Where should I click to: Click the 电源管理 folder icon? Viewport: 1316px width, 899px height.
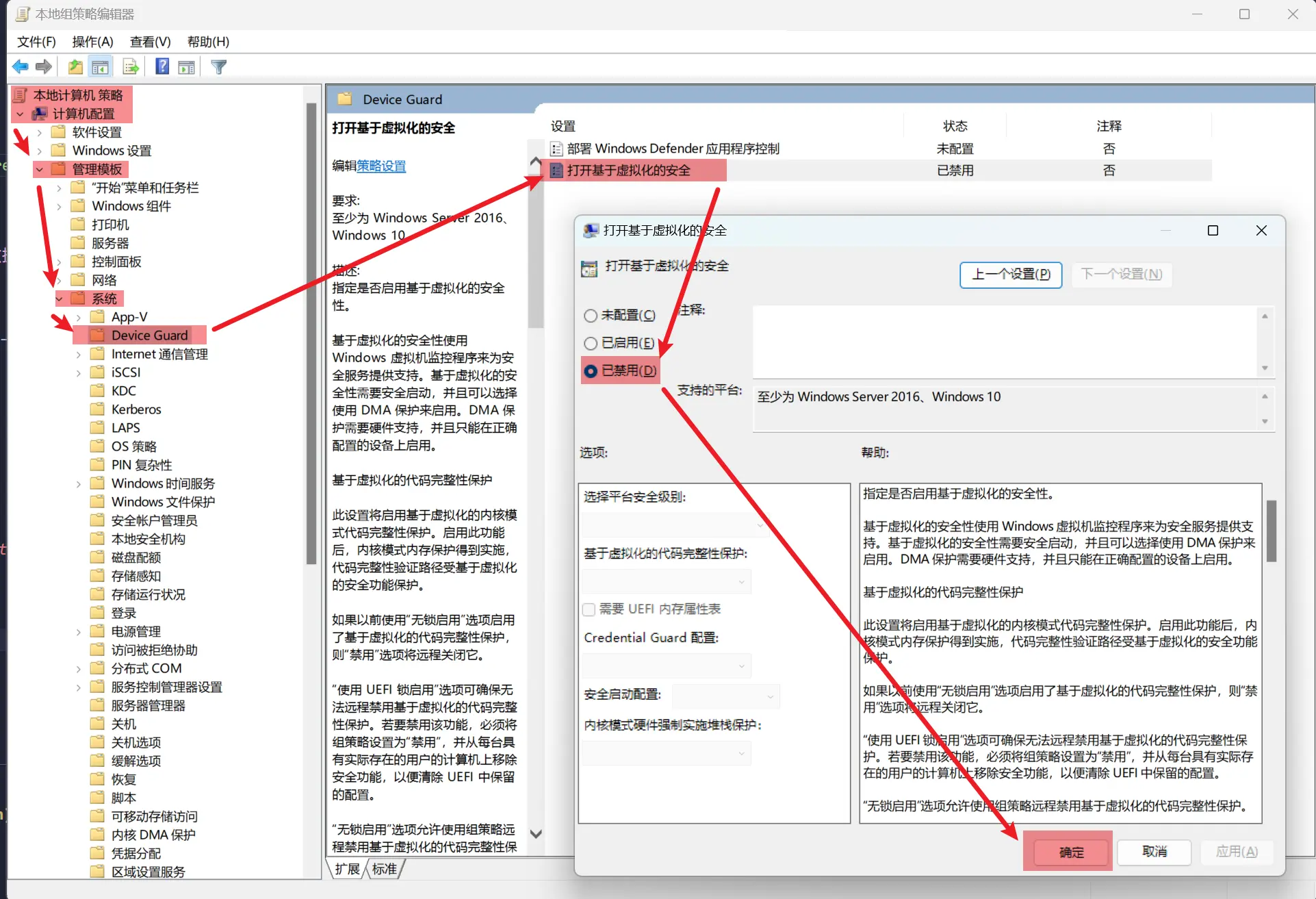pyautogui.click(x=98, y=631)
